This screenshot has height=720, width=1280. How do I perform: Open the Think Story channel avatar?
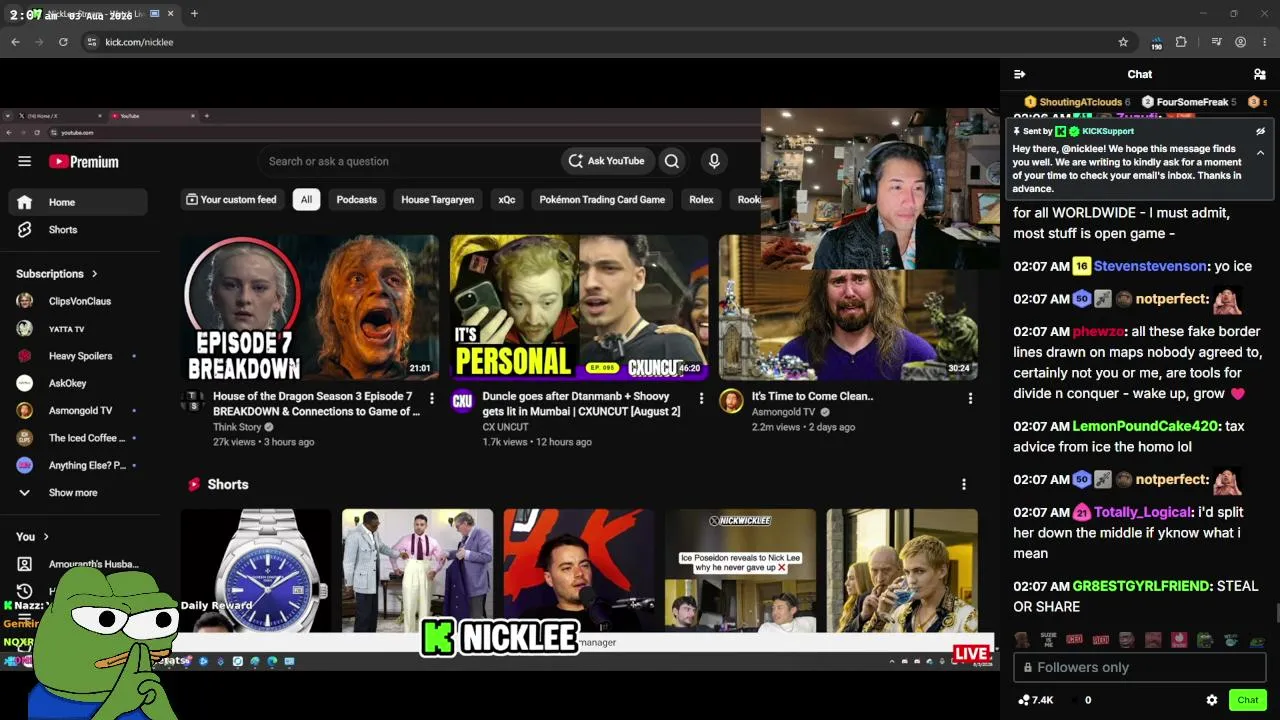[193, 401]
